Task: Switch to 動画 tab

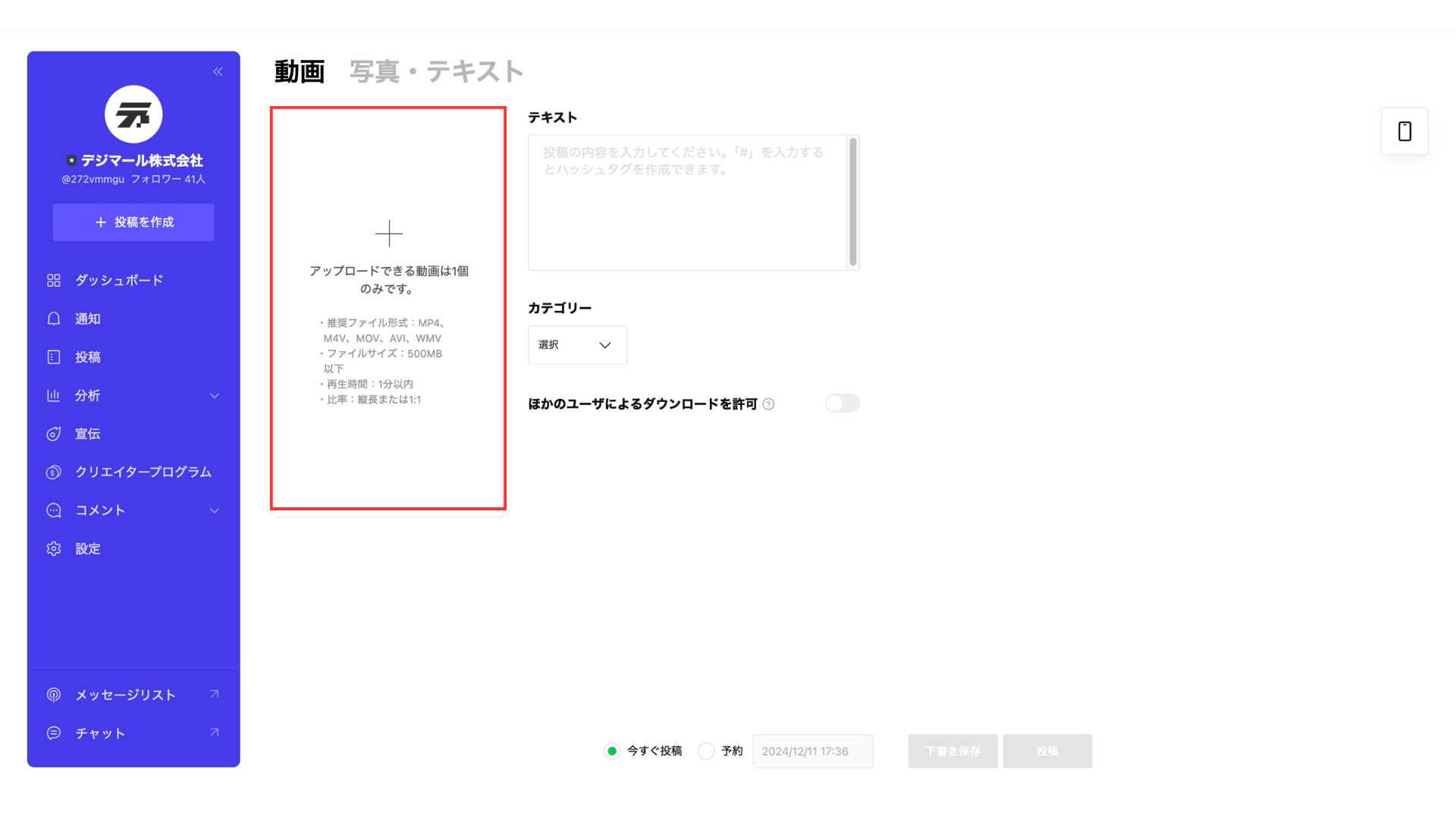Action: (x=300, y=71)
